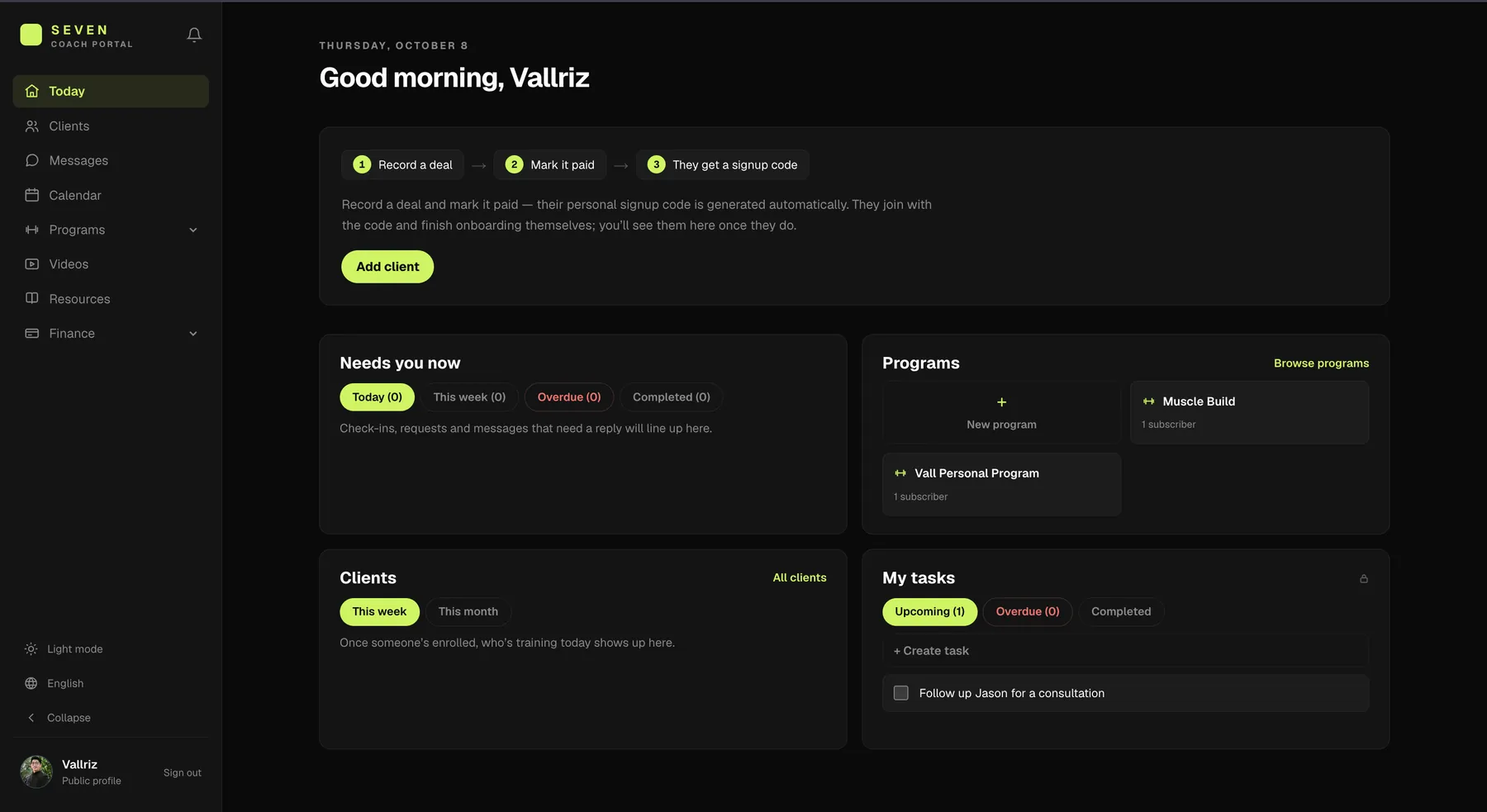Image resolution: width=1487 pixels, height=812 pixels.
Task: Switch to the Overdue (0) tab in Needs you now
Action: 569,397
